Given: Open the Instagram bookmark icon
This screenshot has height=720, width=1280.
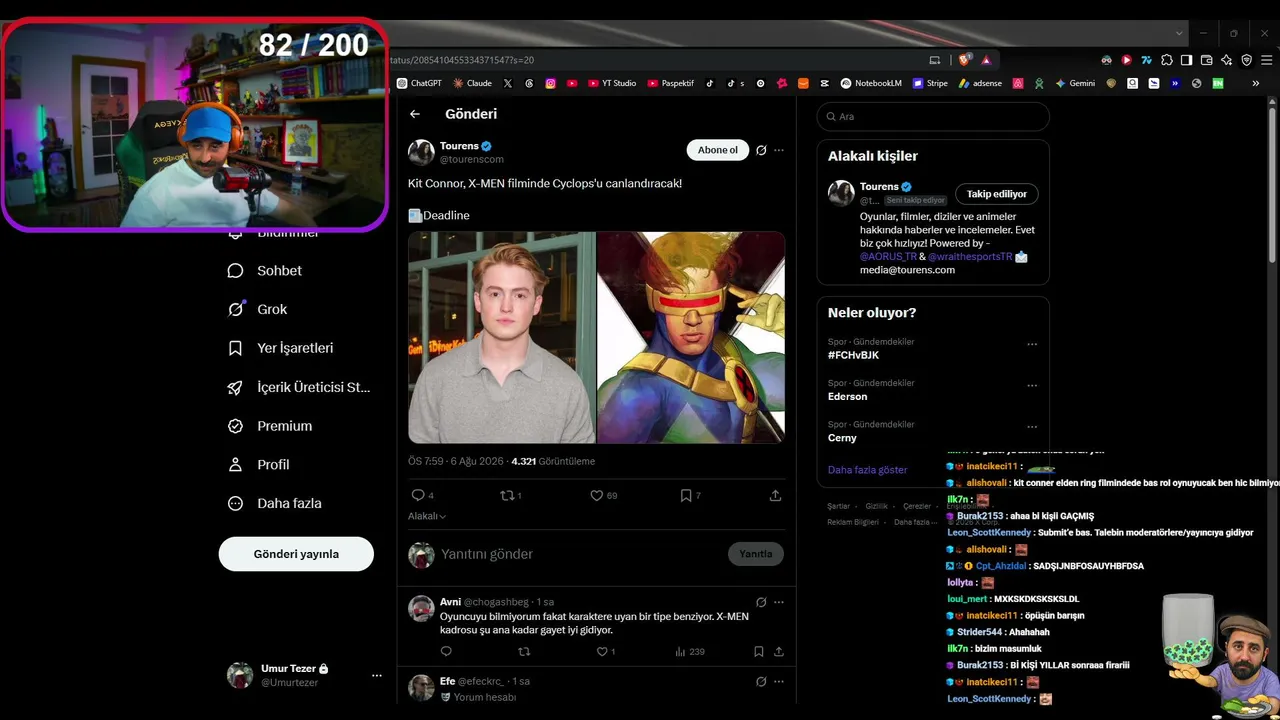Looking at the screenshot, I should click(550, 84).
